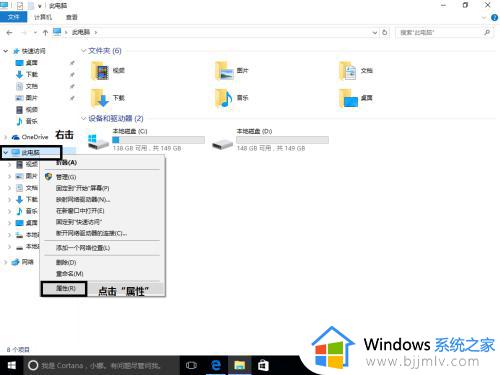Open the 文件 ribbon tab
Viewport: 500px width, 375px height.
coord(13,17)
